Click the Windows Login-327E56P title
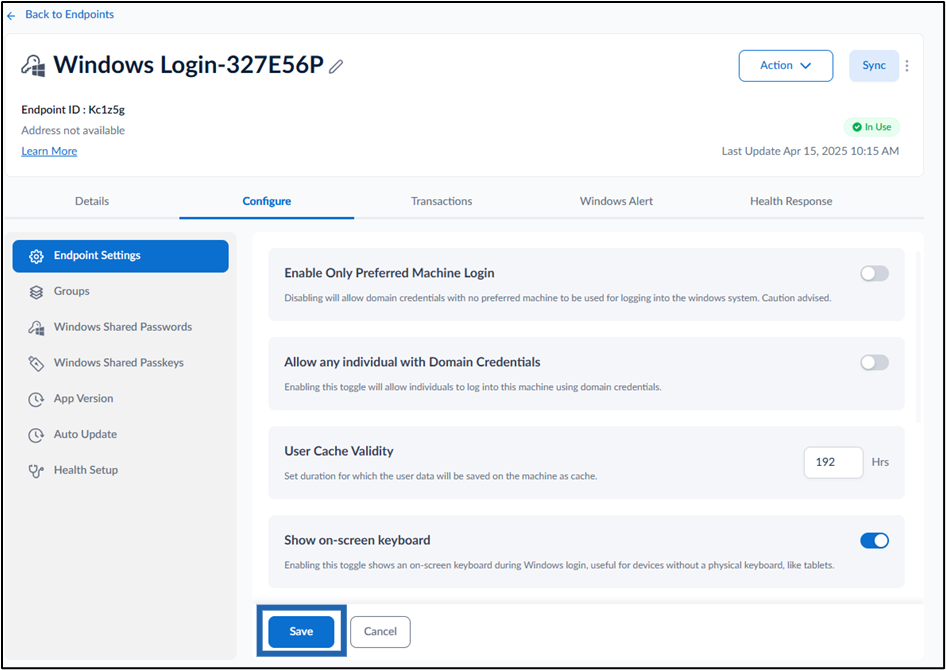 click(x=189, y=65)
